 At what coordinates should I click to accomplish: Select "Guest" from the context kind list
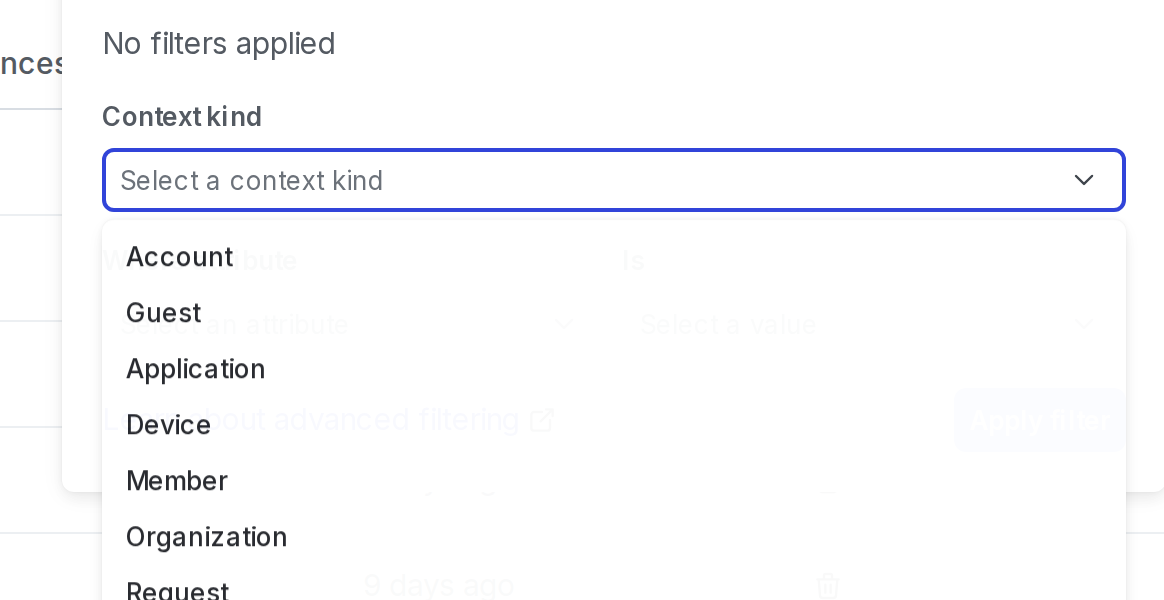163,313
